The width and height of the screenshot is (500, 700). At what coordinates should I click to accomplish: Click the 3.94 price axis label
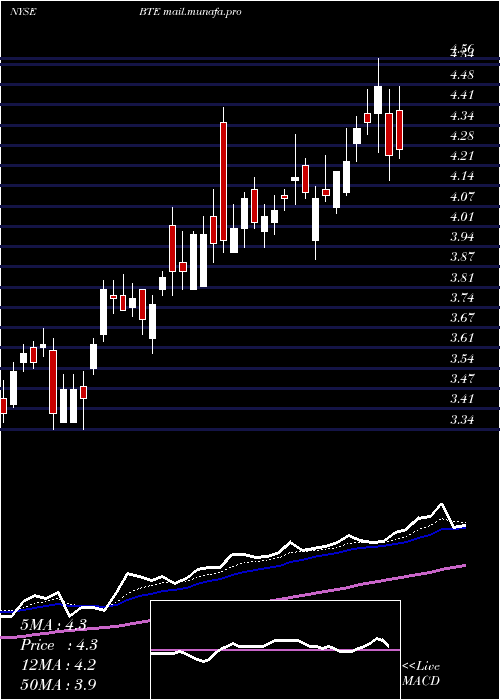(x=462, y=237)
